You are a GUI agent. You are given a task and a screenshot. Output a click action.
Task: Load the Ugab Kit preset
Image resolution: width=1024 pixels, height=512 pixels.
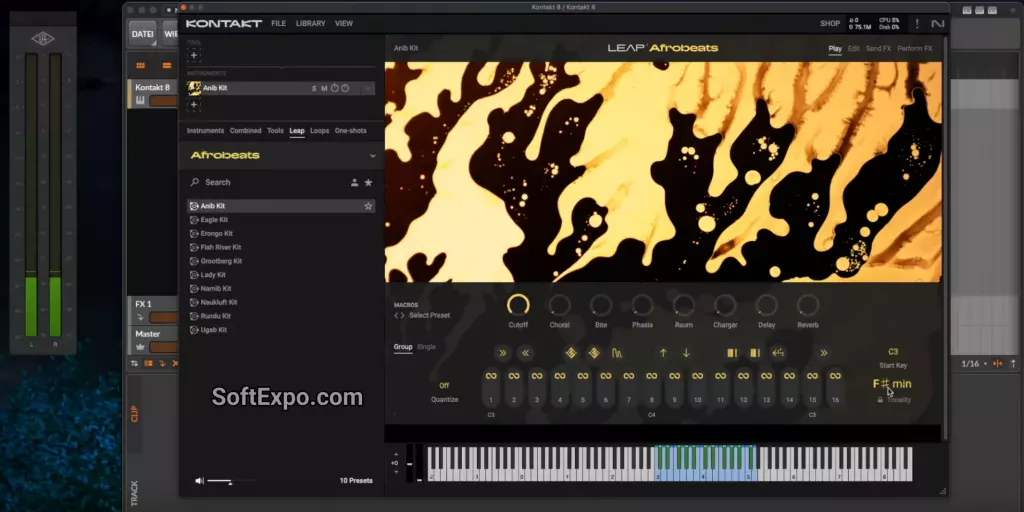tap(281, 330)
